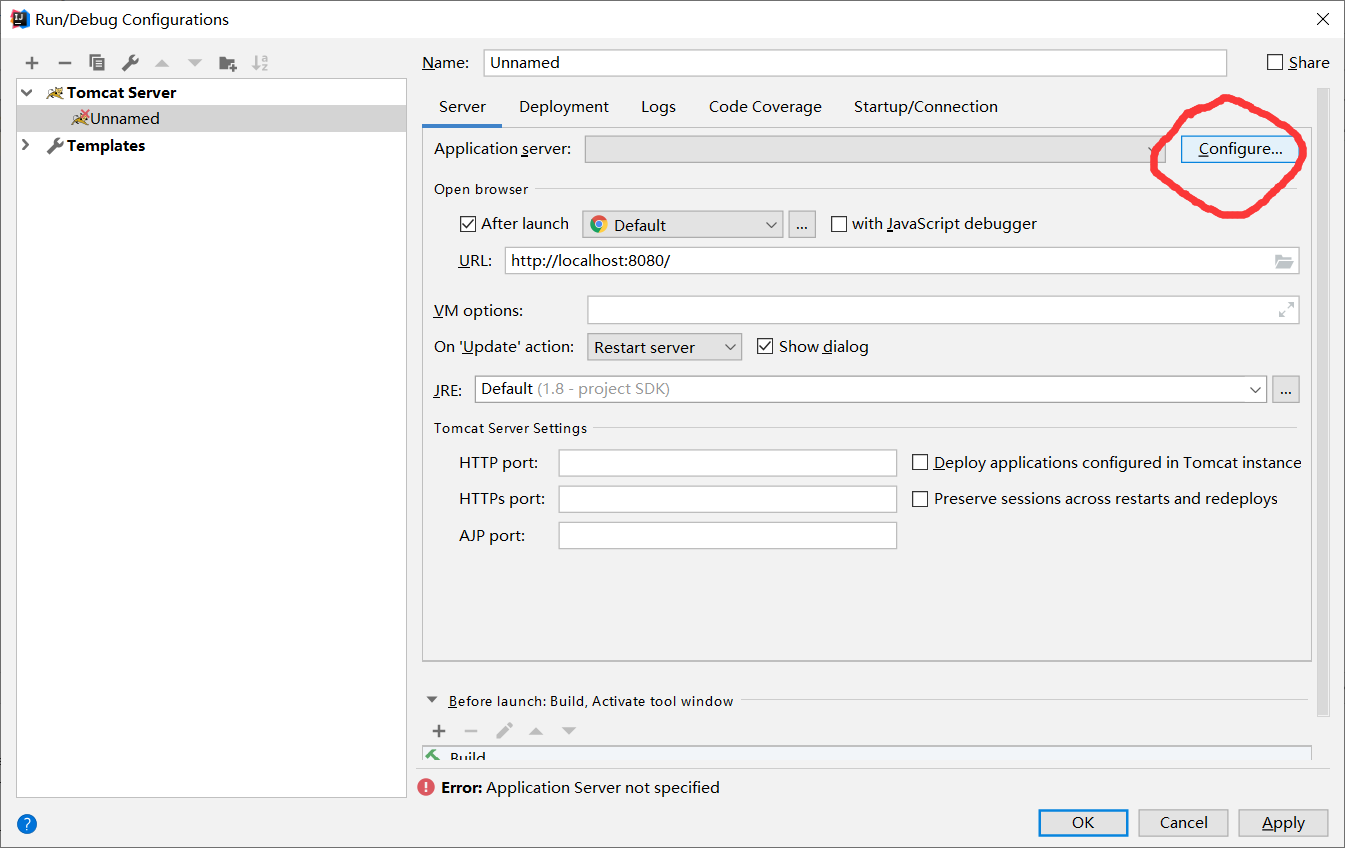Toggle the Share checkbox
Viewport: 1345px width, 848px height.
click(1275, 62)
